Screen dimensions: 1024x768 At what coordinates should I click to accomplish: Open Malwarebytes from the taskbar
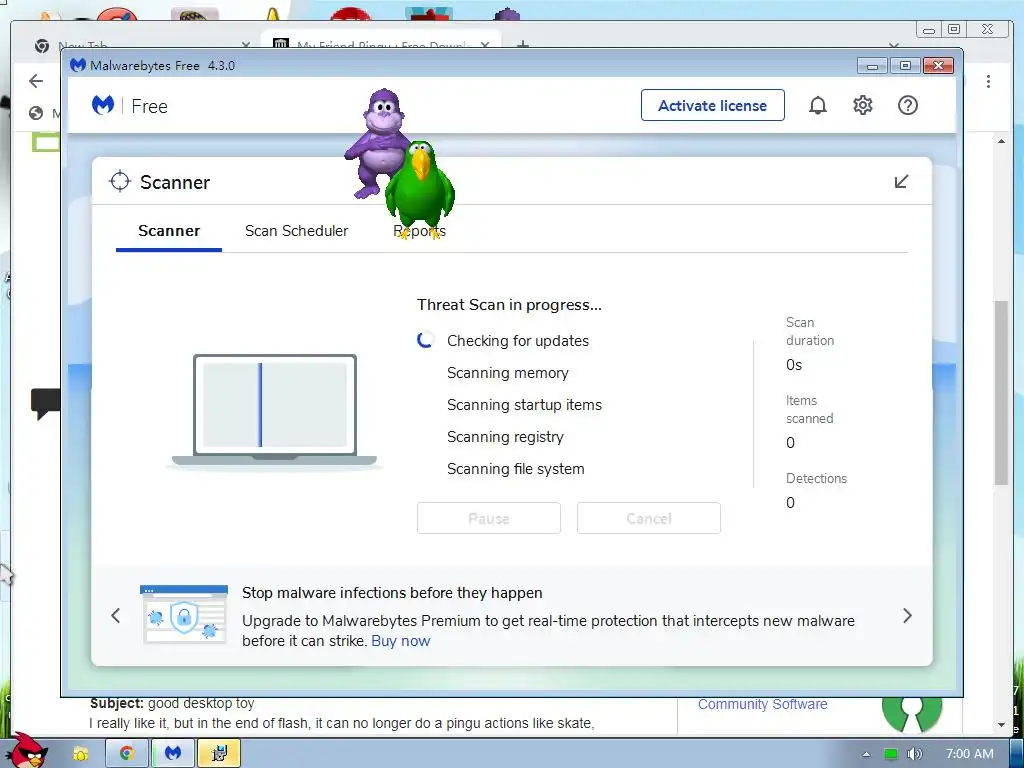173,753
